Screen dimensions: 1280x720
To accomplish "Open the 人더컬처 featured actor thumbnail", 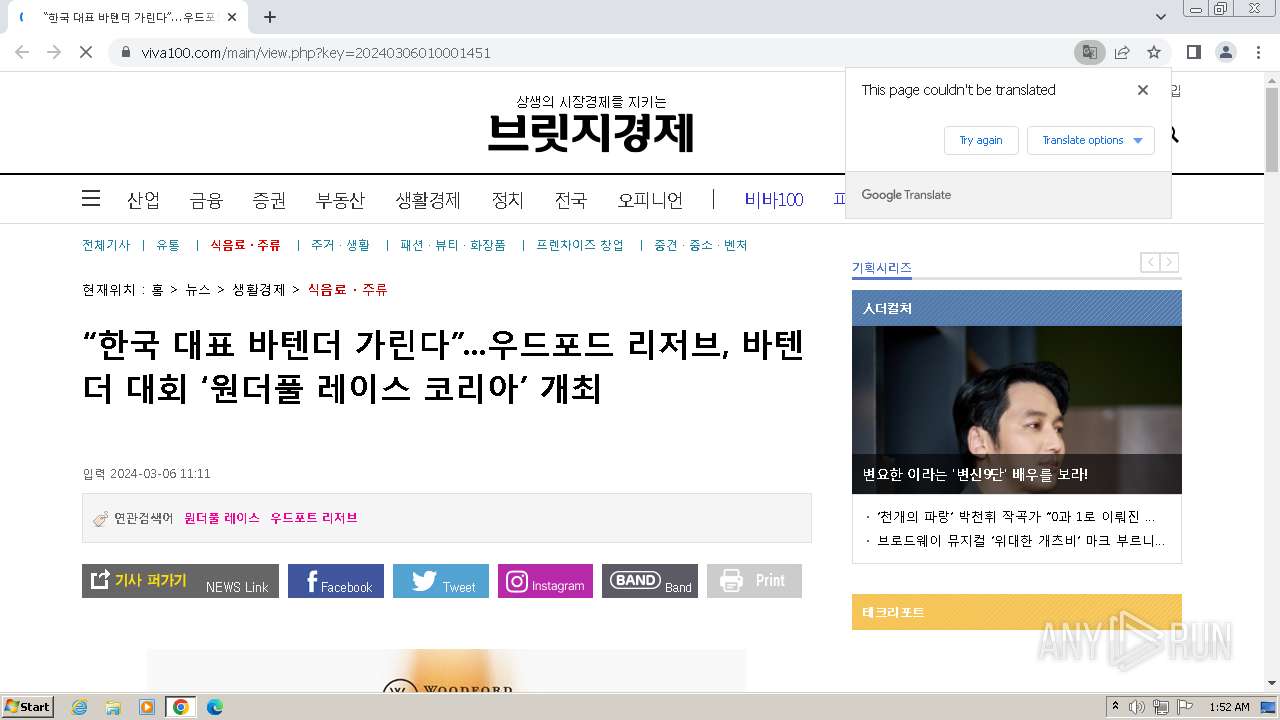I will point(1017,410).
